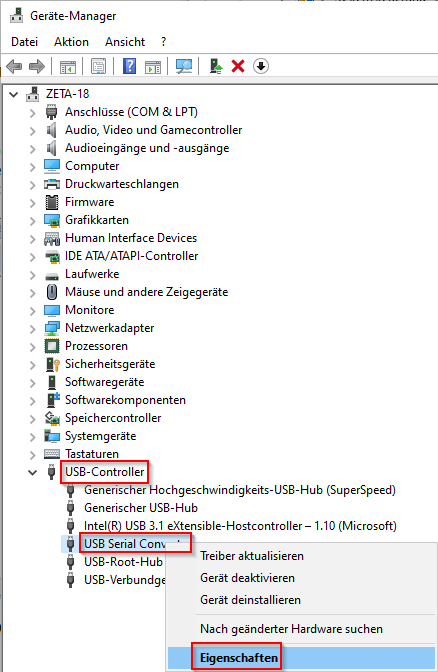Click the Mäuse und andere Zeigegeräte mouse icon
Image resolution: width=438 pixels, height=672 pixels.
coord(52,292)
